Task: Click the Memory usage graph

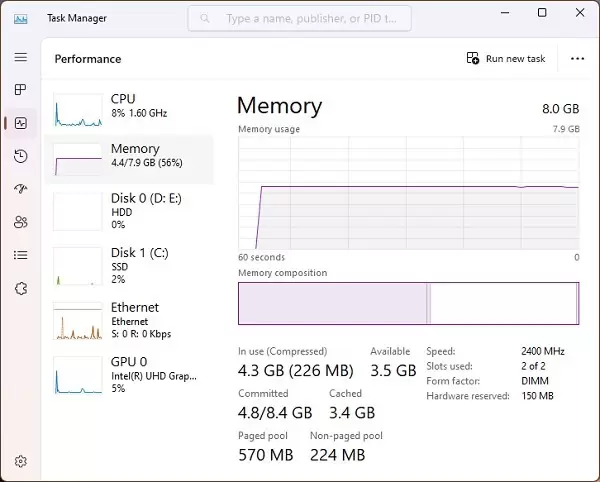Action: [x=408, y=193]
